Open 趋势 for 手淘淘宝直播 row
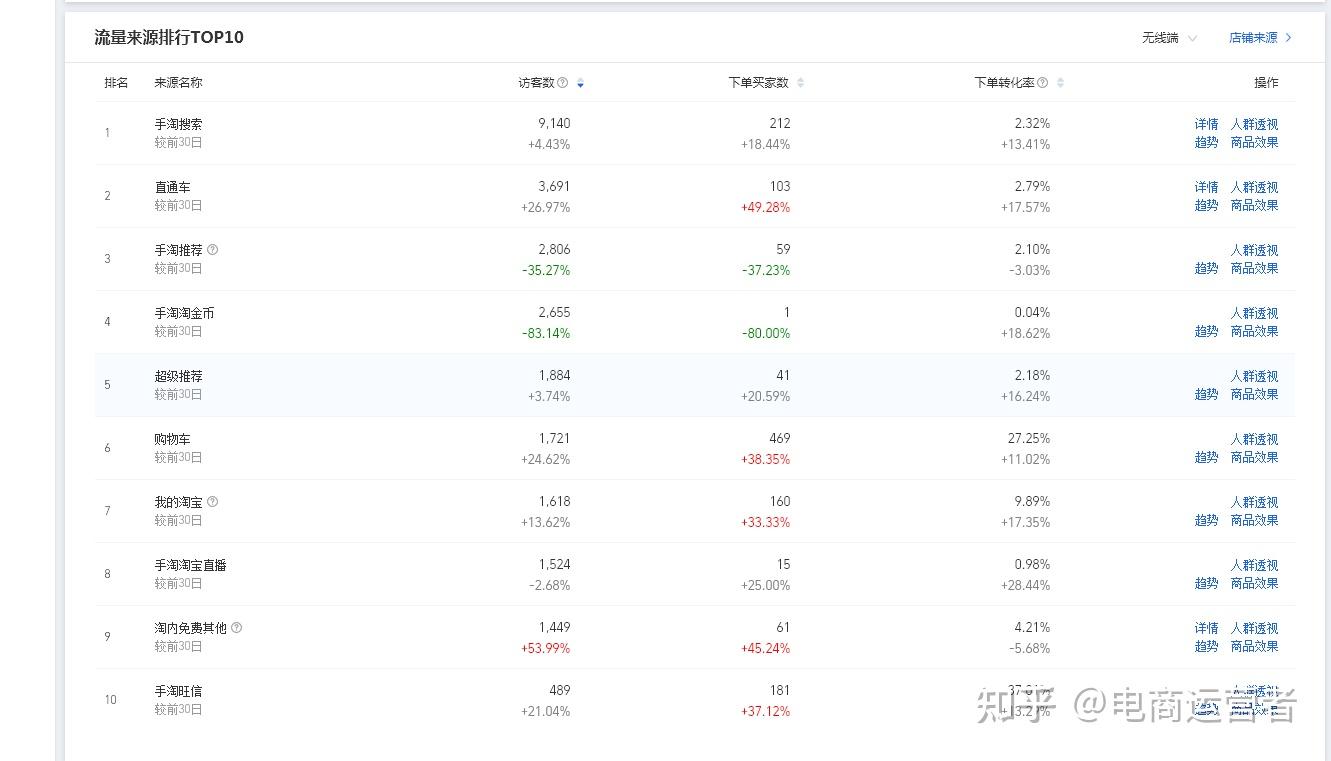This screenshot has width=1331, height=761. 1206,583
